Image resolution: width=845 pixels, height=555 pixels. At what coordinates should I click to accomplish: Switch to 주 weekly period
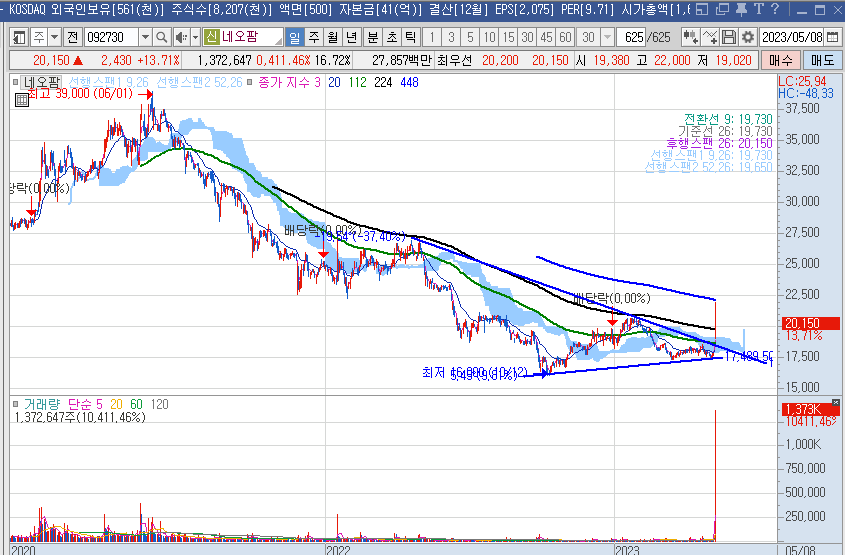tap(314, 37)
